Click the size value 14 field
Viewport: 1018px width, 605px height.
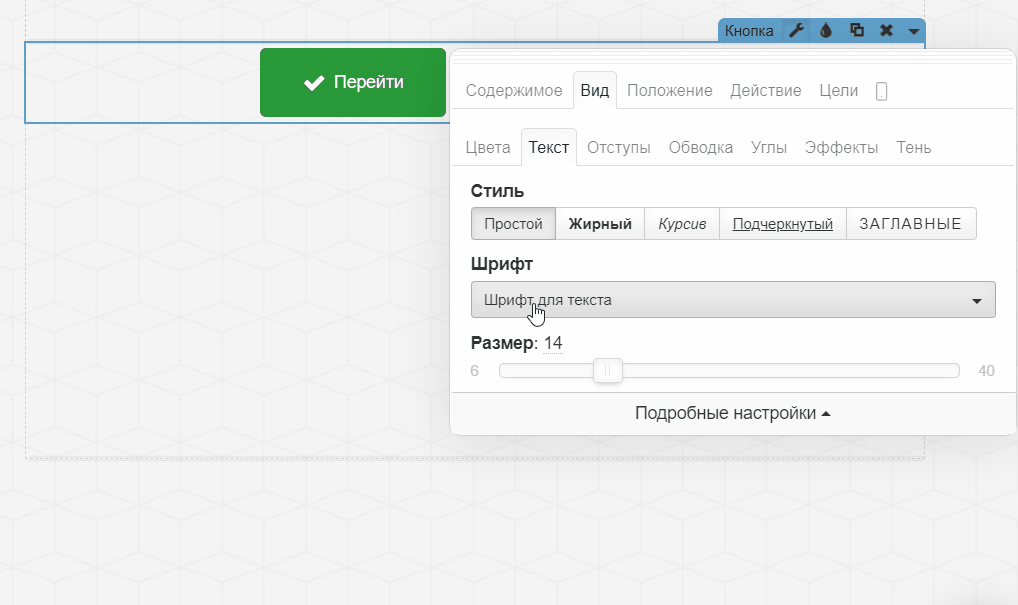pyautogui.click(x=553, y=343)
